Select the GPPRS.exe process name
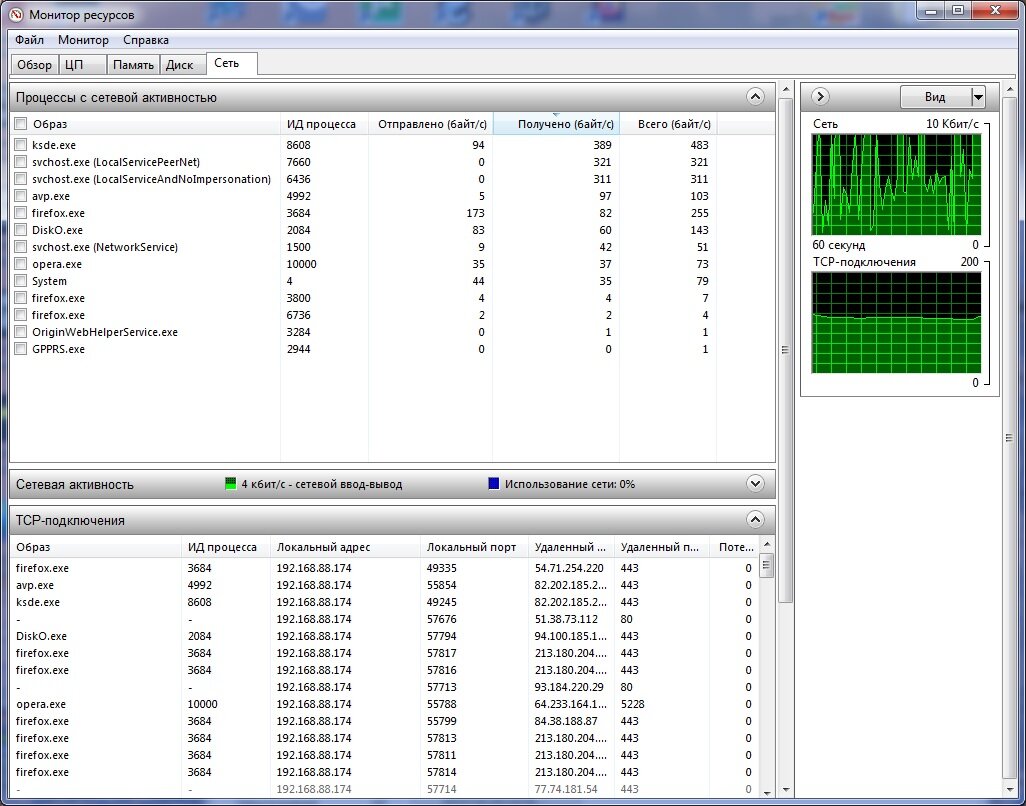The width and height of the screenshot is (1026, 806). (58, 349)
